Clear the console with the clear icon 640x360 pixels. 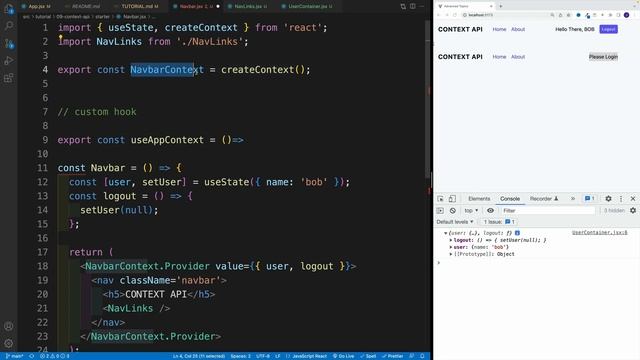click(x=453, y=211)
